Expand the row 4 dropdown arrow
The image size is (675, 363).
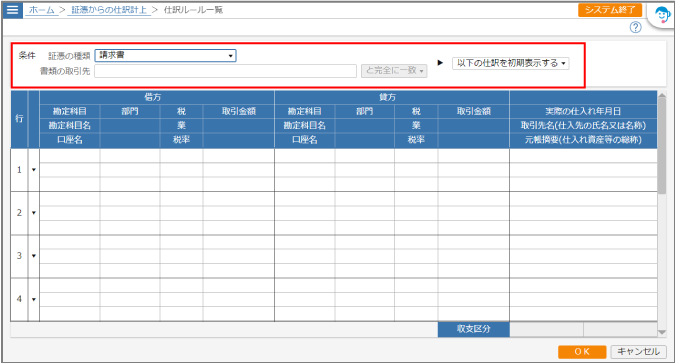coord(34,299)
